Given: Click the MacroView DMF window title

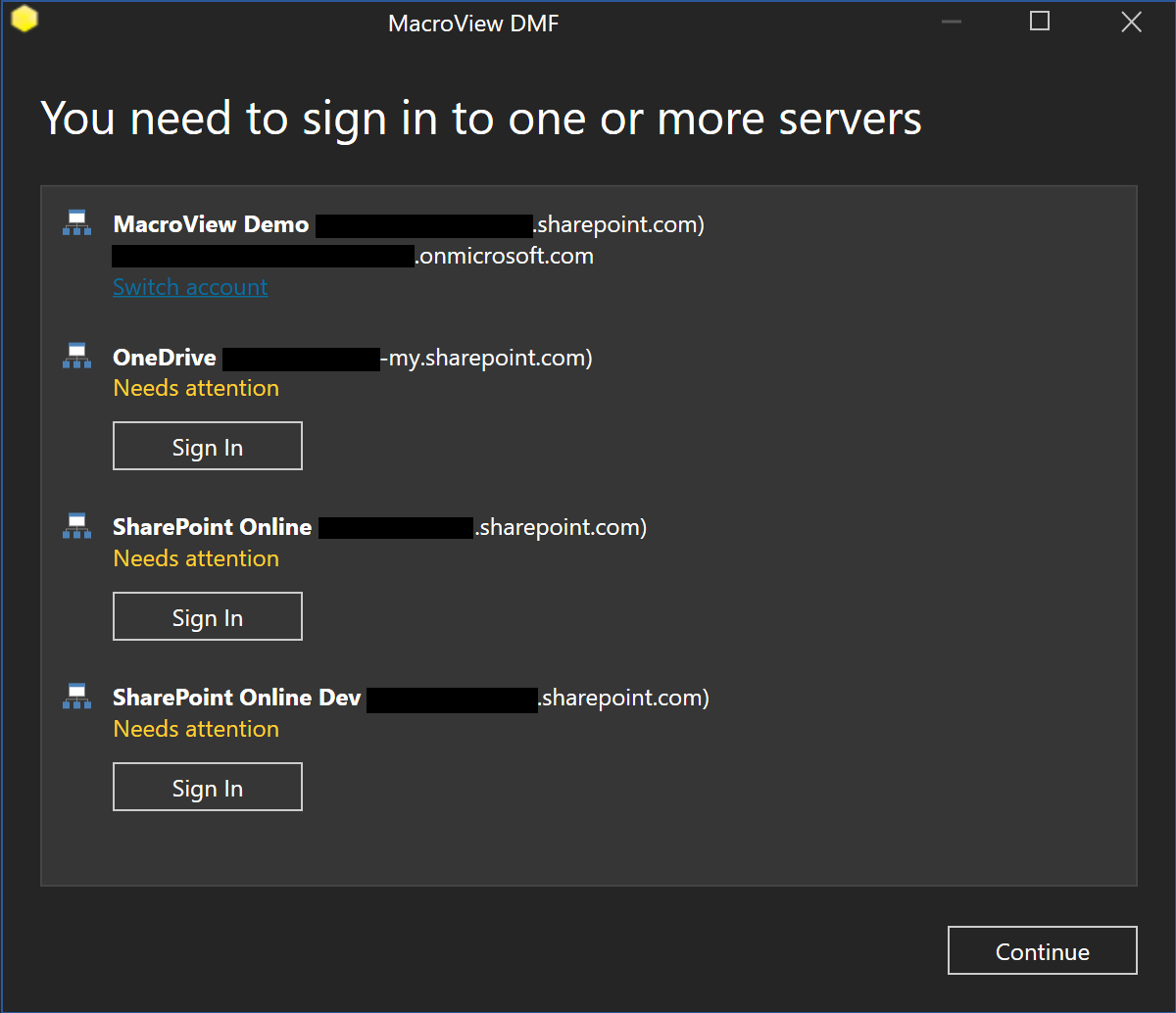Looking at the screenshot, I should [473, 24].
